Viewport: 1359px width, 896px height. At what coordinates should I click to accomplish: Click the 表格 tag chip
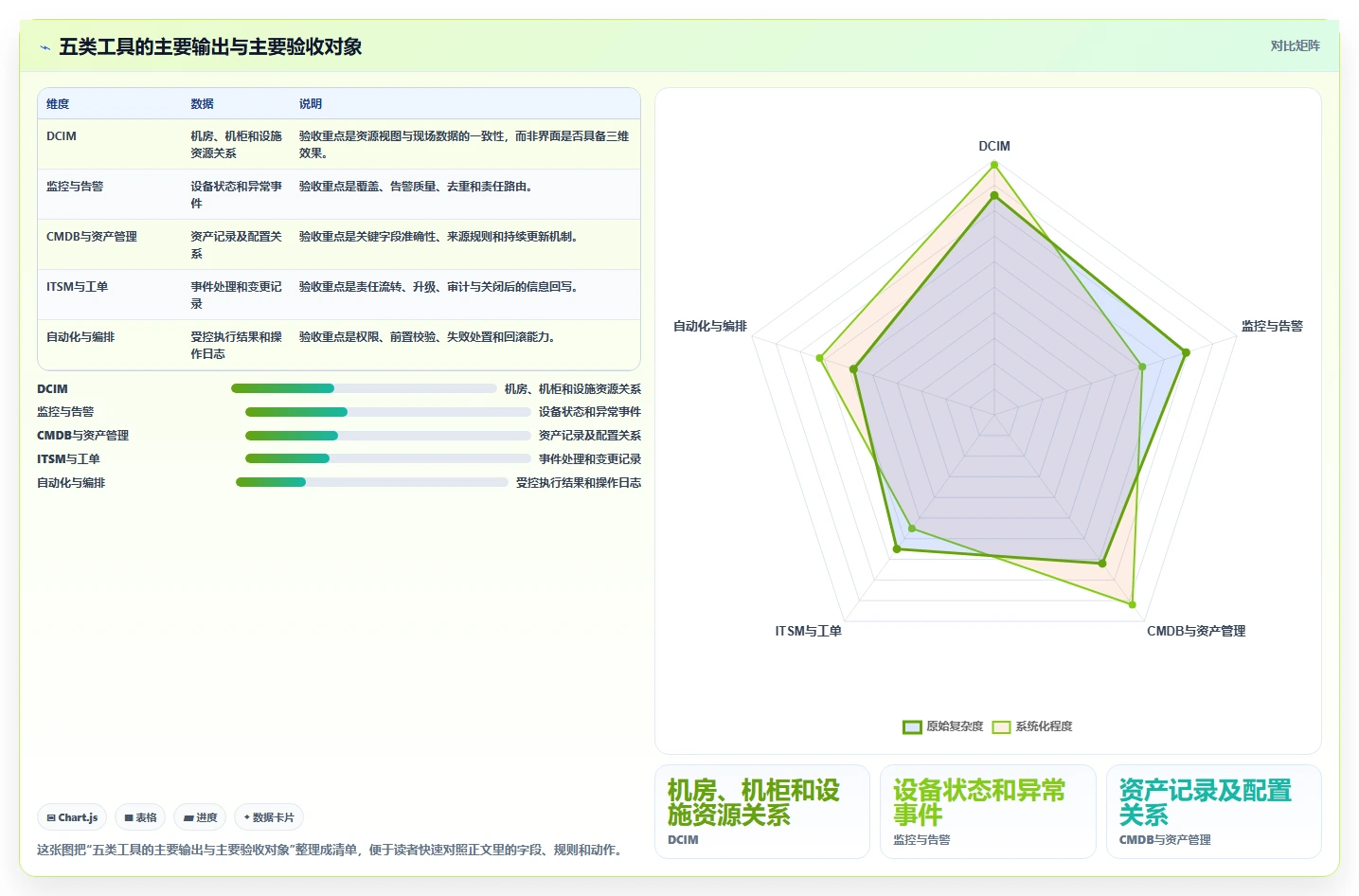[x=140, y=817]
